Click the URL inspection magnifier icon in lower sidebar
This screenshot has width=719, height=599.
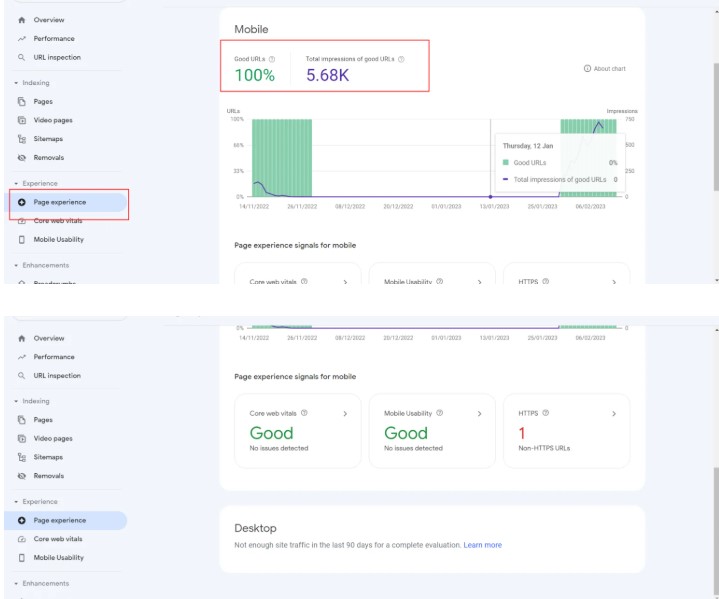click(22, 376)
